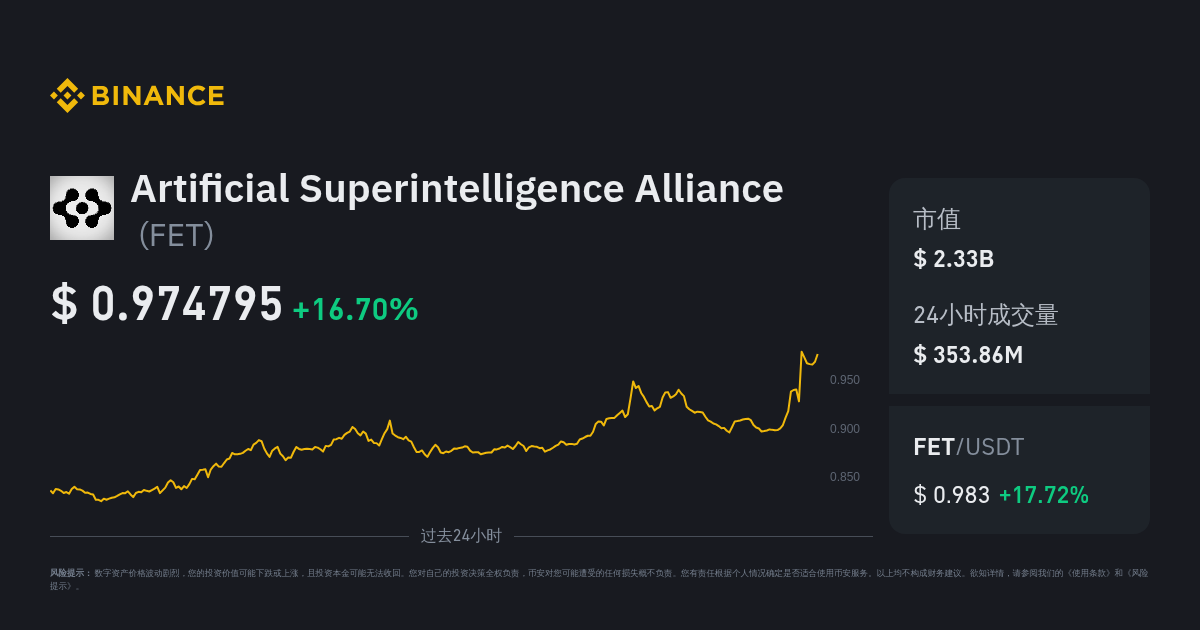Click the 24小时成交量 label

[986, 315]
